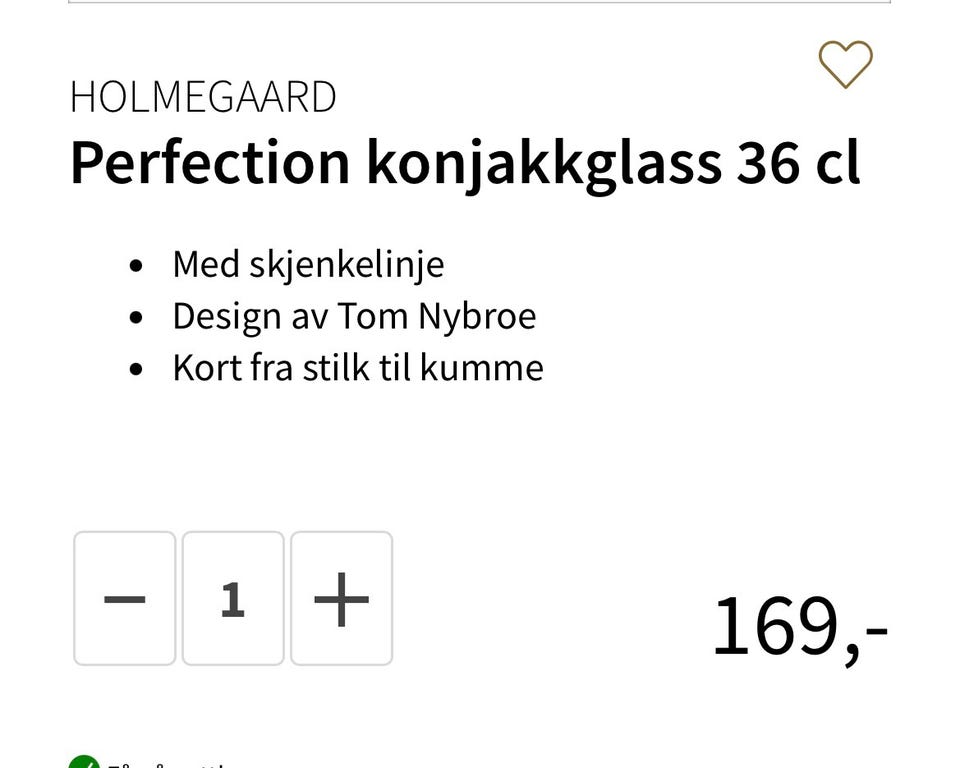Viewport: 960px width, 768px height.
Task: Click bullet dot before Kort fra stilk
Action: click(x=137, y=370)
